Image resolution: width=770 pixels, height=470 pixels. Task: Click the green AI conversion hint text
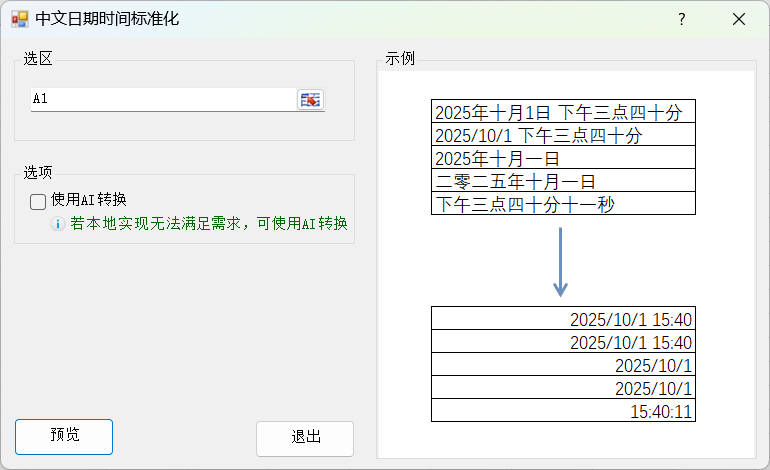215,225
